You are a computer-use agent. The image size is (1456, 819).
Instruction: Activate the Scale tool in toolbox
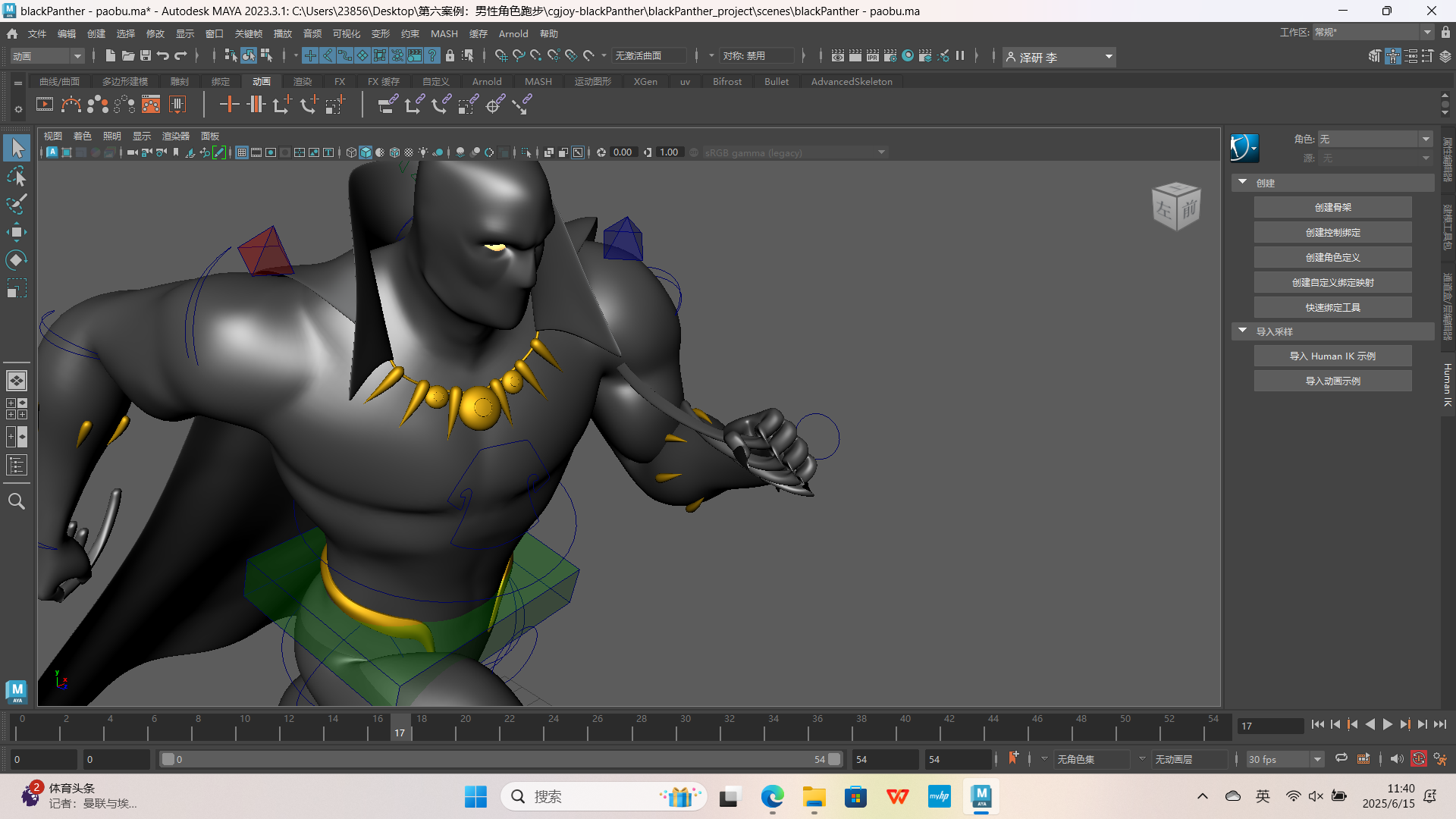17,288
